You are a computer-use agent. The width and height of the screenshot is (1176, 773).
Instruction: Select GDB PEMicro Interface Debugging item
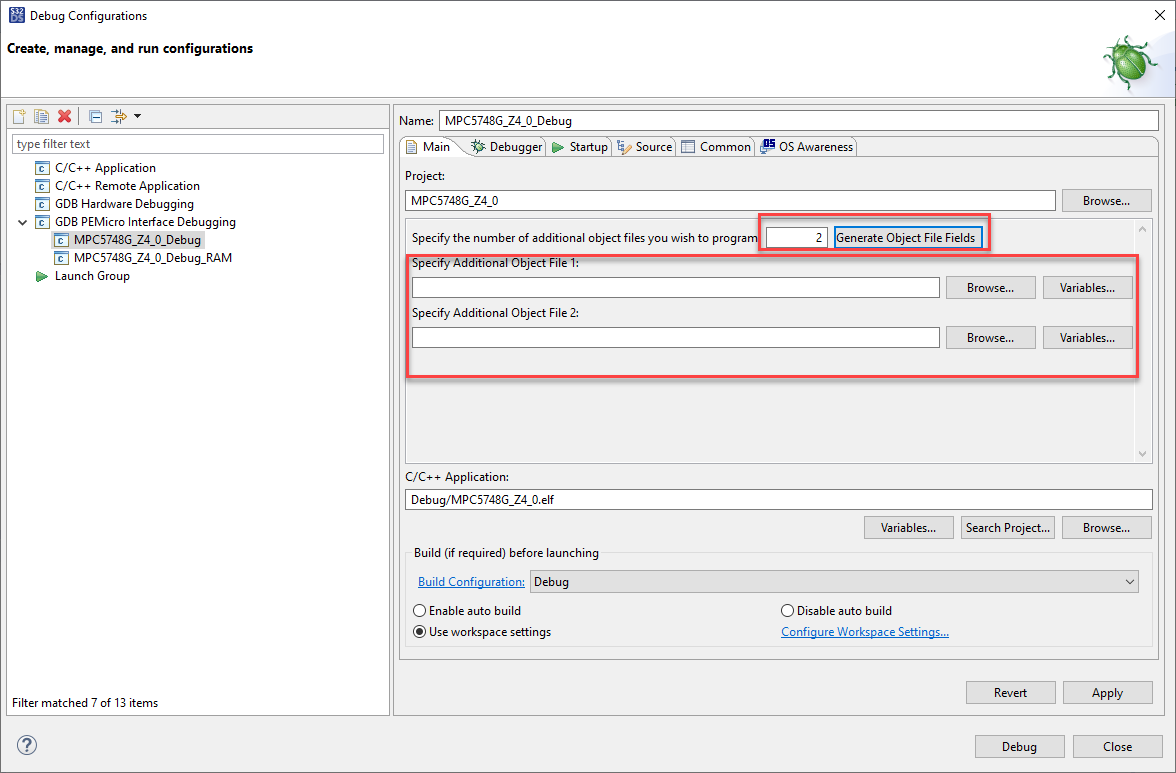(145, 222)
